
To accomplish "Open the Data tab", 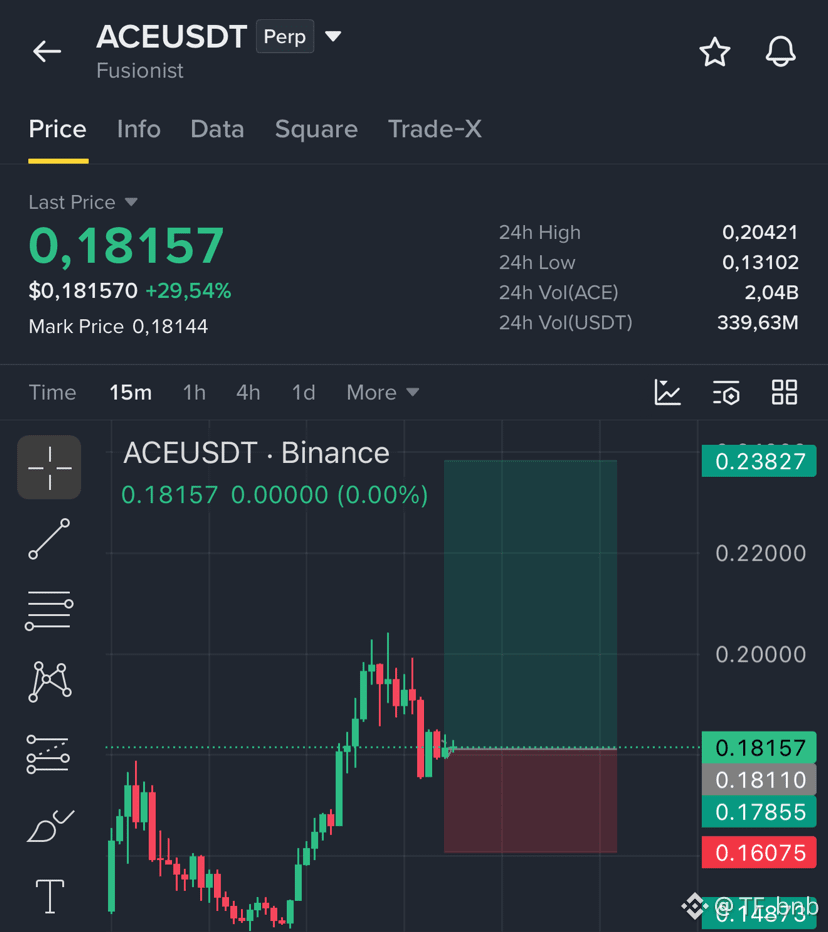I will point(217,129).
